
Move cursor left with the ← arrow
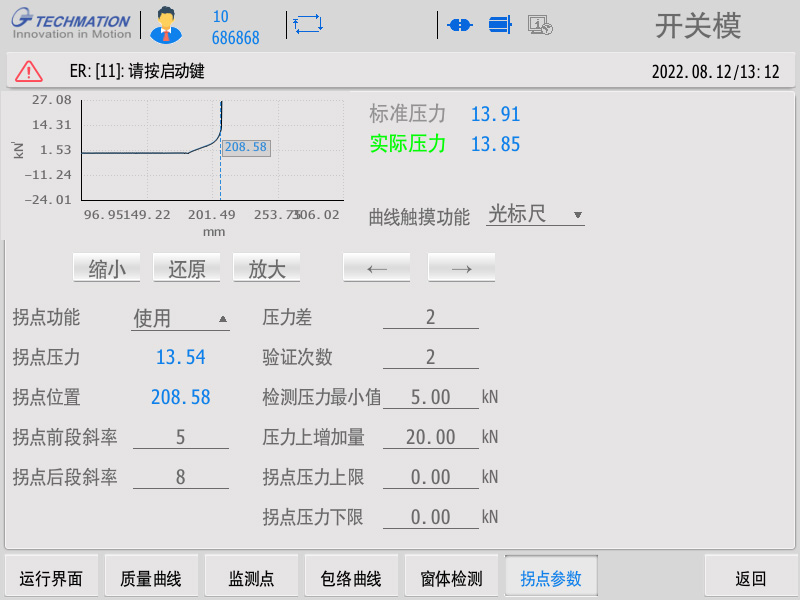[376, 268]
